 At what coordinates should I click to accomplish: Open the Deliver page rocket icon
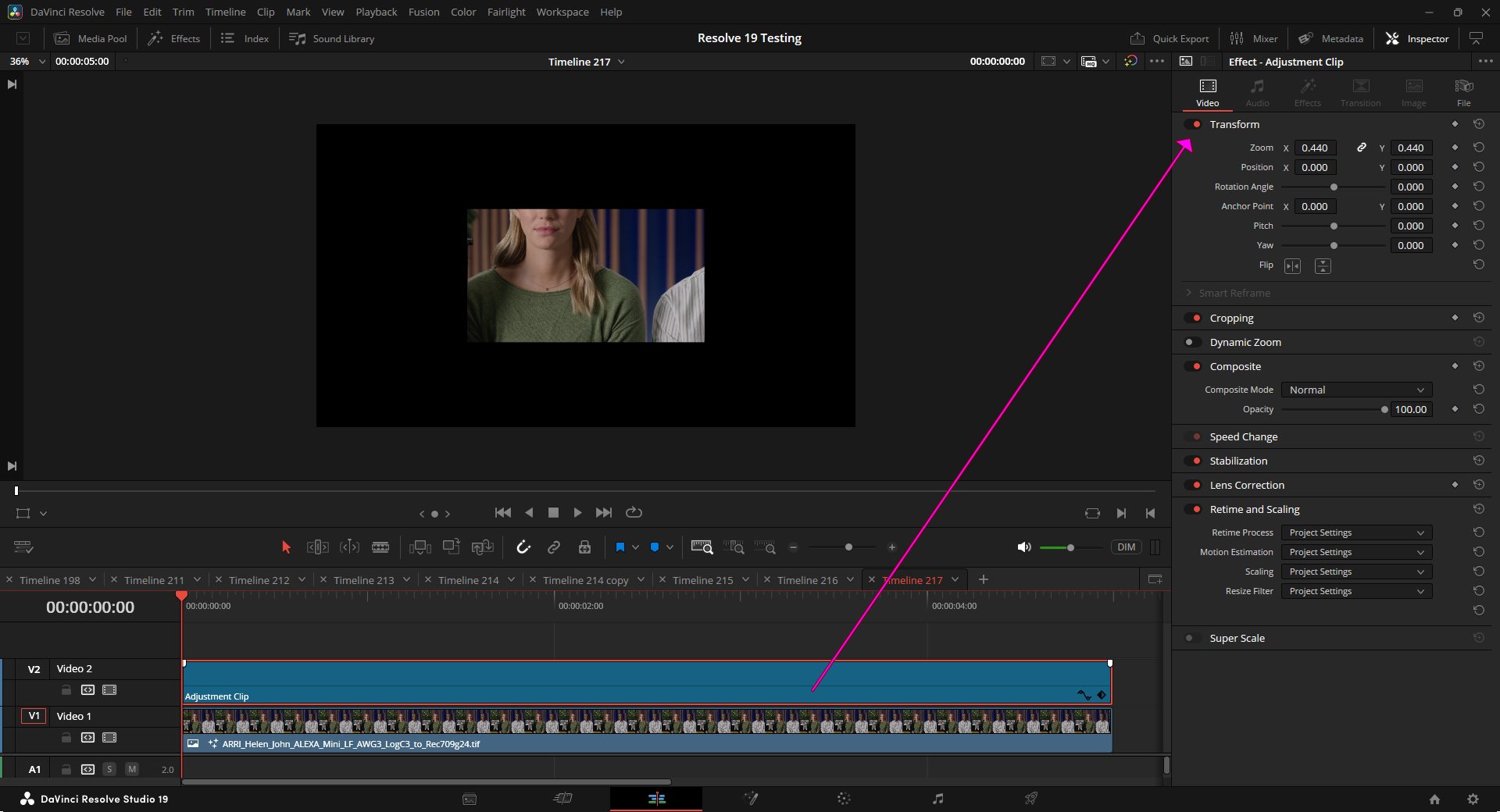(x=1031, y=798)
